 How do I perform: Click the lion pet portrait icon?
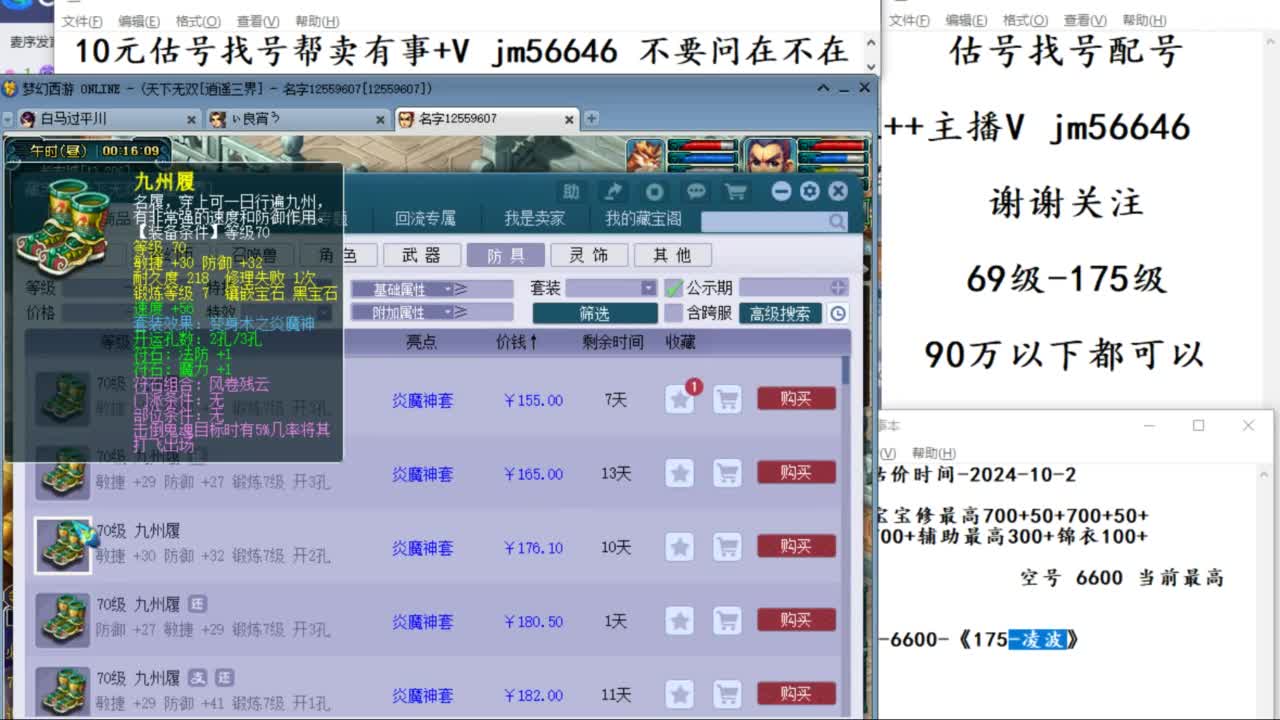click(x=646, y=156)
